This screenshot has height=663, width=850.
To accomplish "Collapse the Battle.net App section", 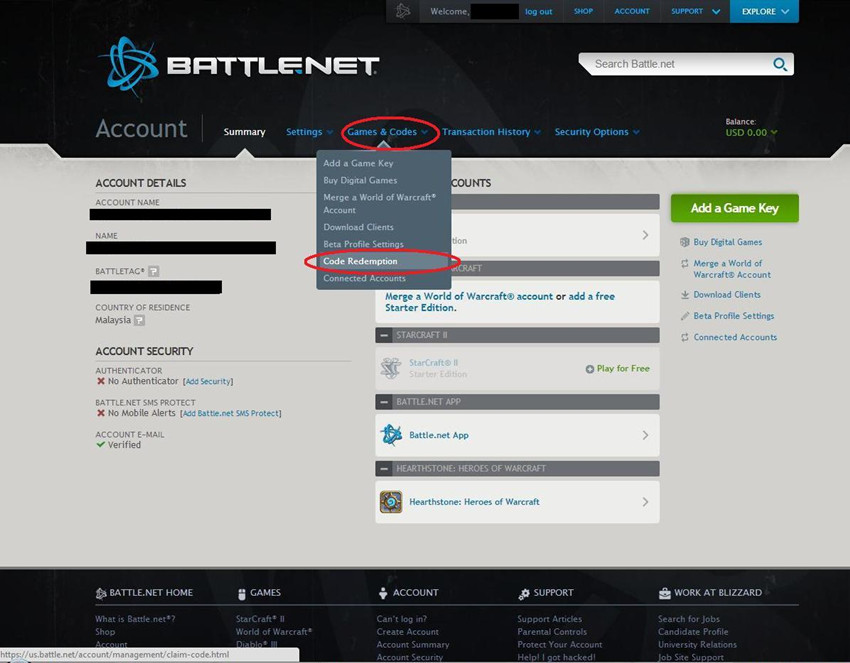I will click(384, 402).
